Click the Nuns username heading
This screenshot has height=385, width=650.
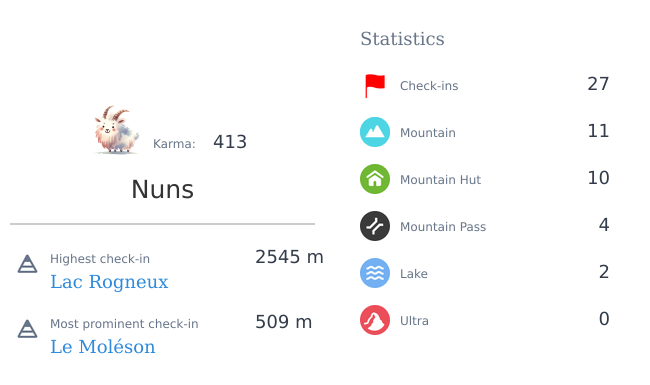[162, 189]
